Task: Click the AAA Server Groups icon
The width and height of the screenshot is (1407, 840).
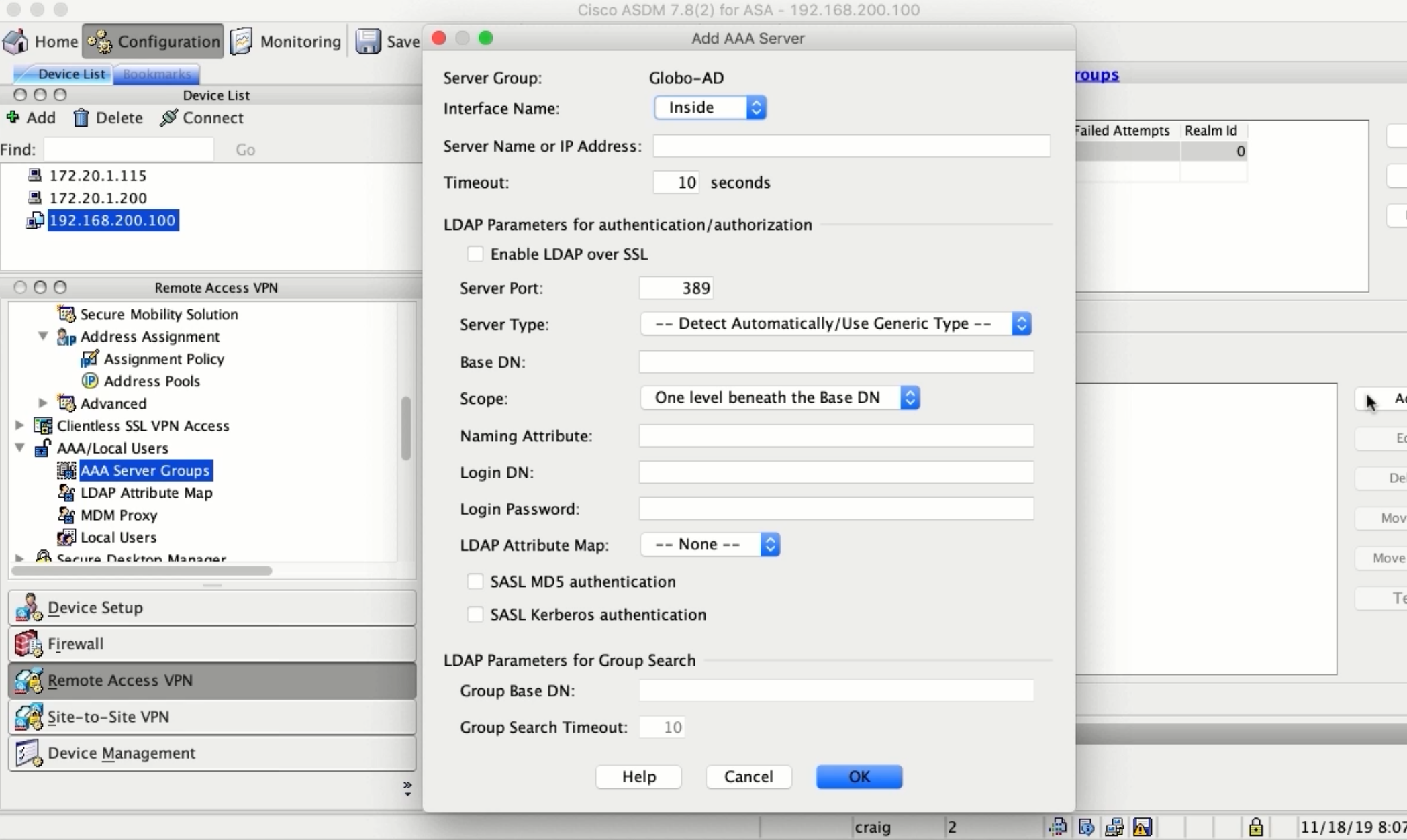Action: click(66, 470)
